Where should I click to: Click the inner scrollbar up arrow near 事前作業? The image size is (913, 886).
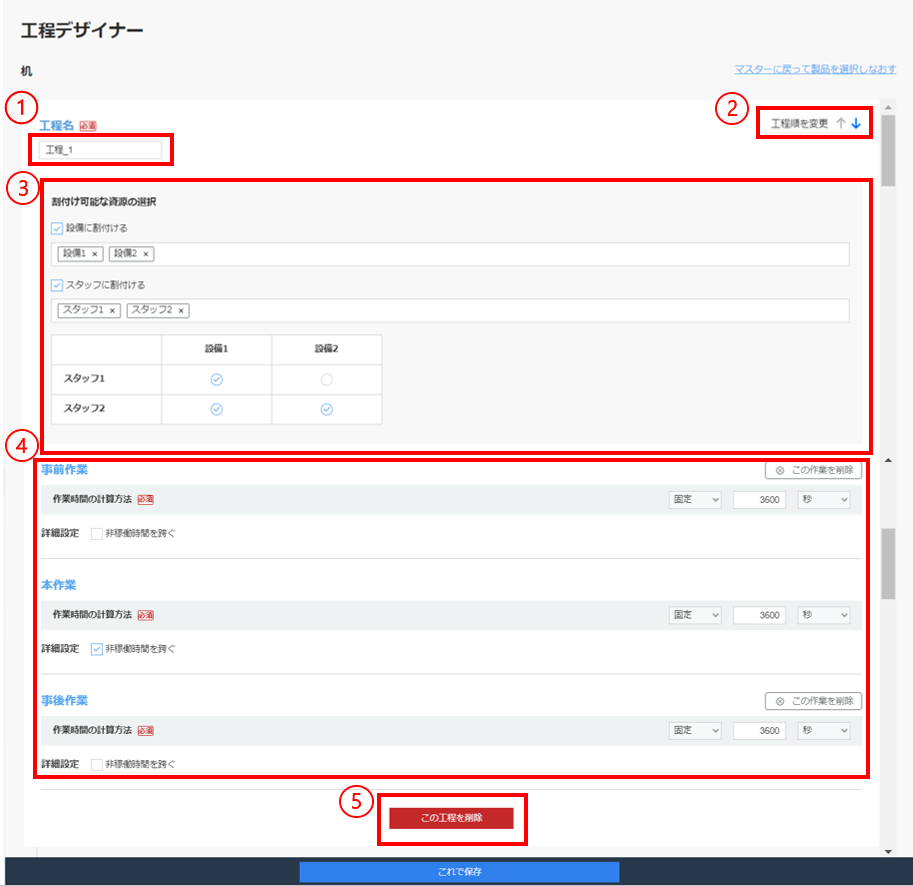click(x=888, y=460)
